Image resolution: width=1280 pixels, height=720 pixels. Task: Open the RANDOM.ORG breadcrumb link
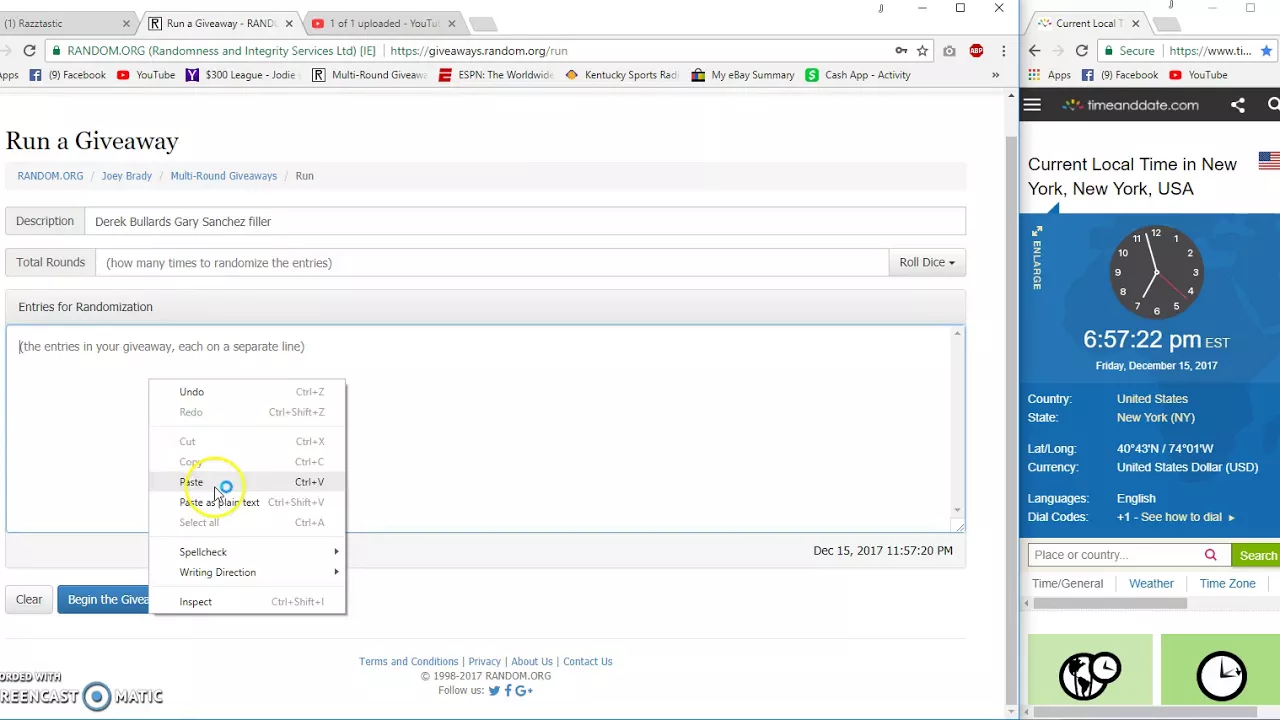(50, 176)
